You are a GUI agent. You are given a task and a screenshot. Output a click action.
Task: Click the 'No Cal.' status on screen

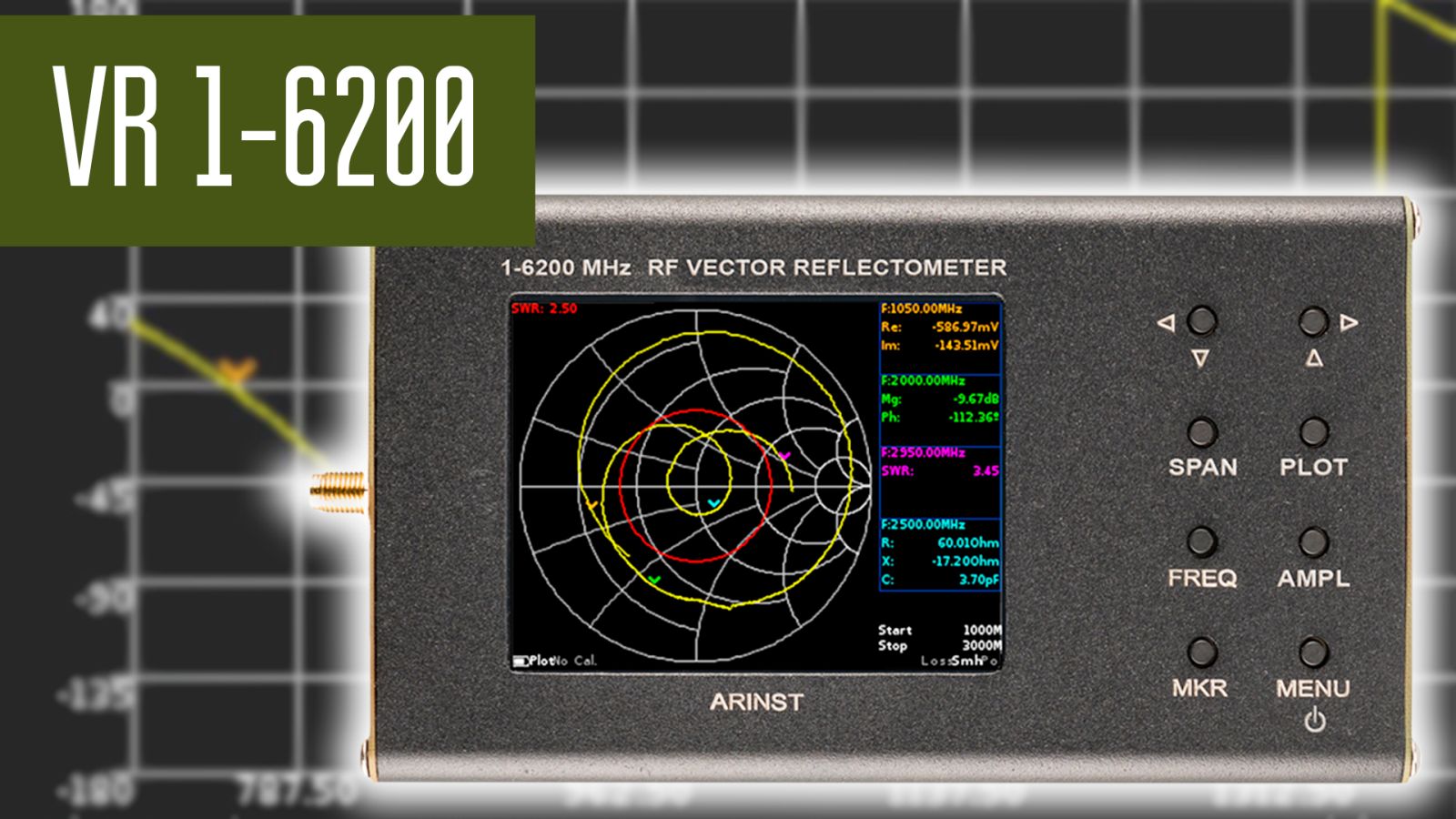tap(575, 661)
